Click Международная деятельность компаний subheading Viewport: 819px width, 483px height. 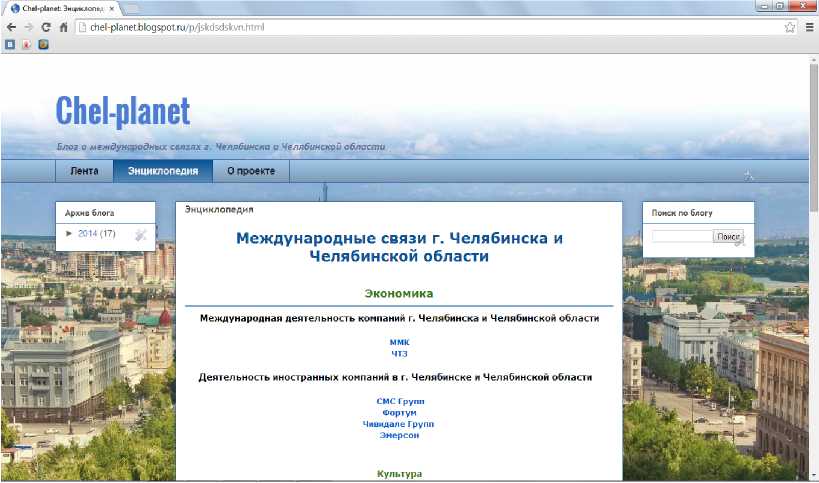(400, 318)
